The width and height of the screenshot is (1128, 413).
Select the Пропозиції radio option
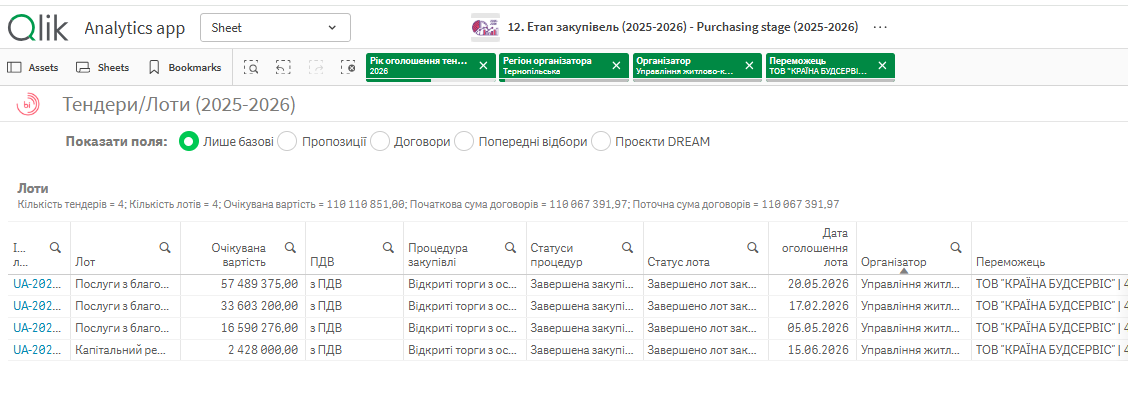click(287, 142)
